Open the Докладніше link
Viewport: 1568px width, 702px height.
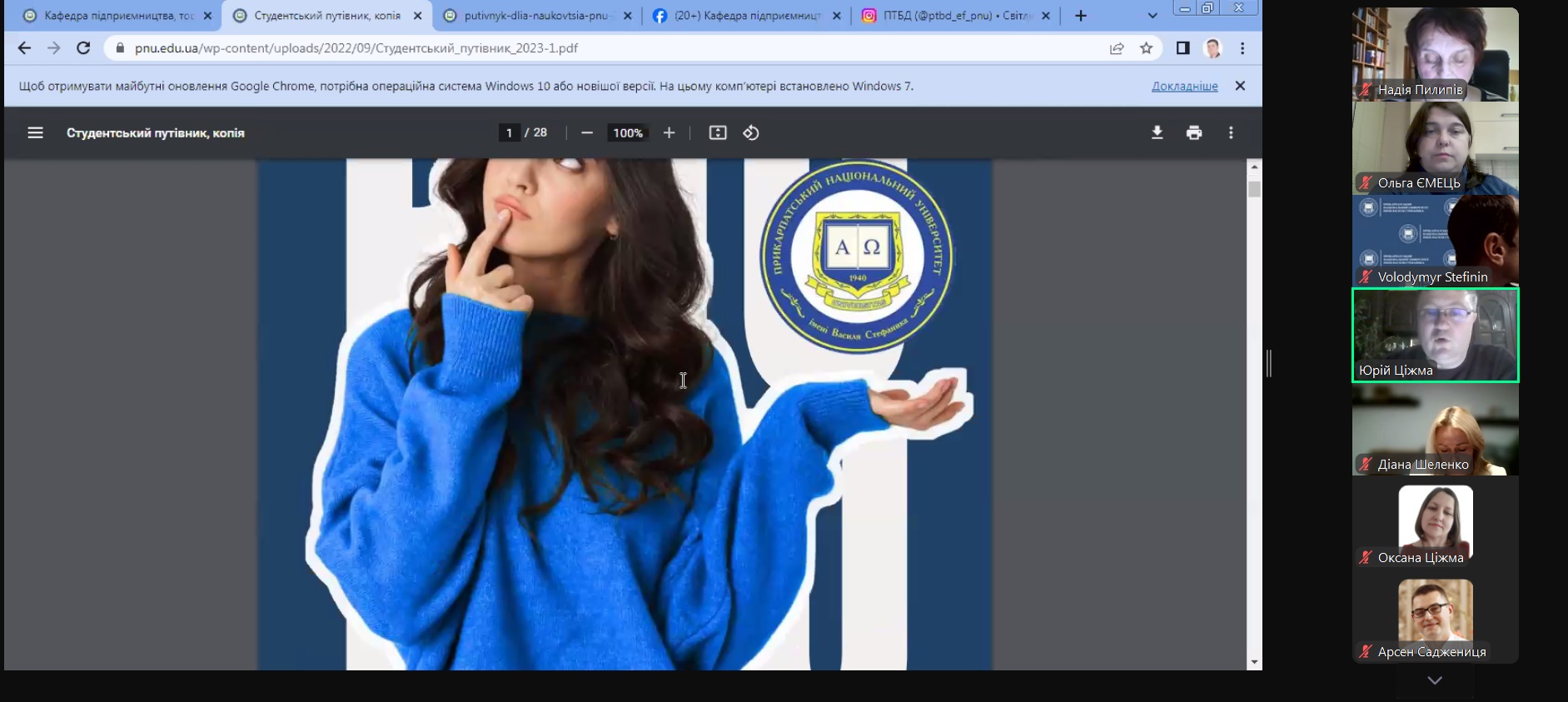[x=1184, y=86]
